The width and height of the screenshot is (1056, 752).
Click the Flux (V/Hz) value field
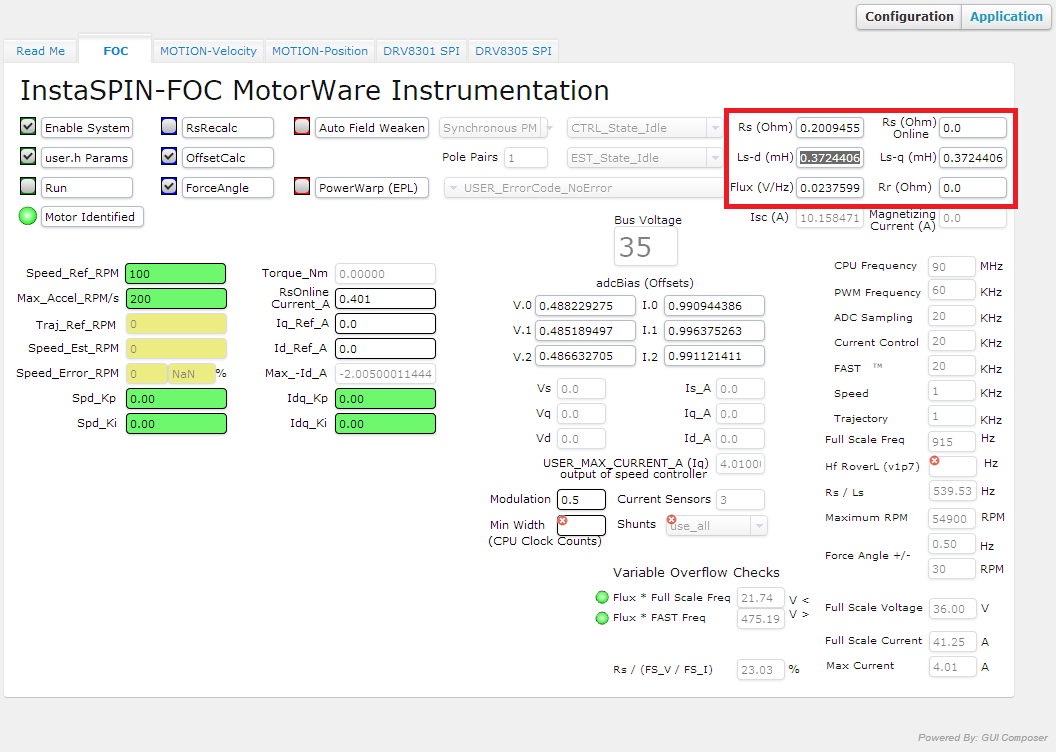(830, 188)
